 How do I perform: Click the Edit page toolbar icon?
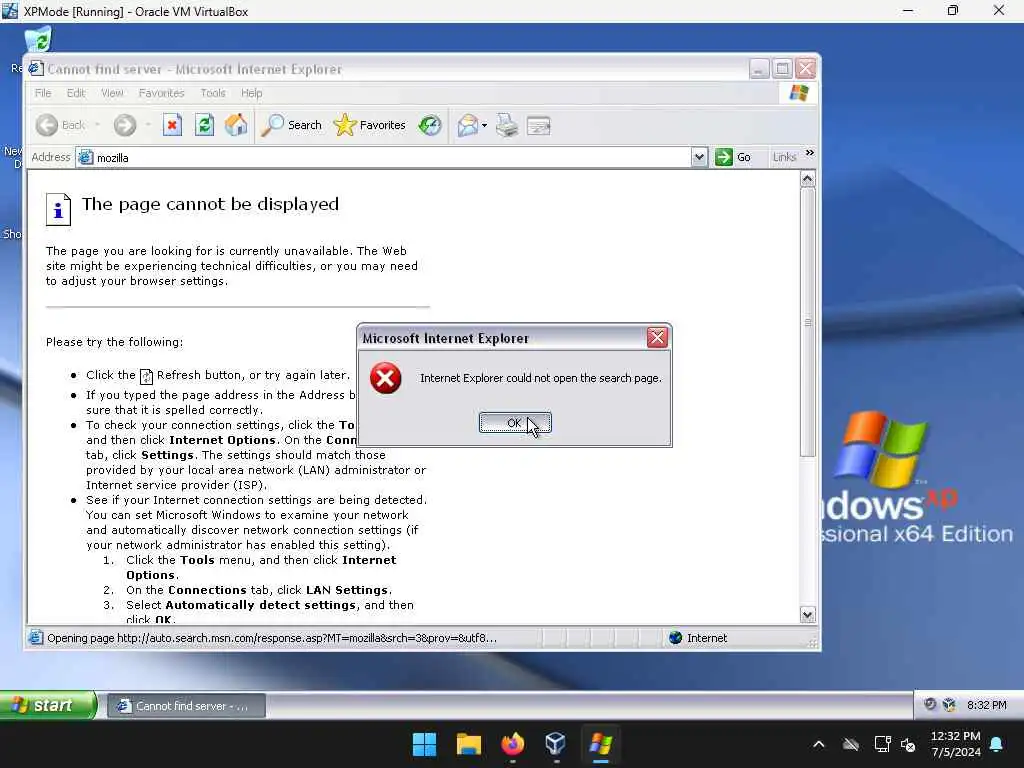point(539,125)
